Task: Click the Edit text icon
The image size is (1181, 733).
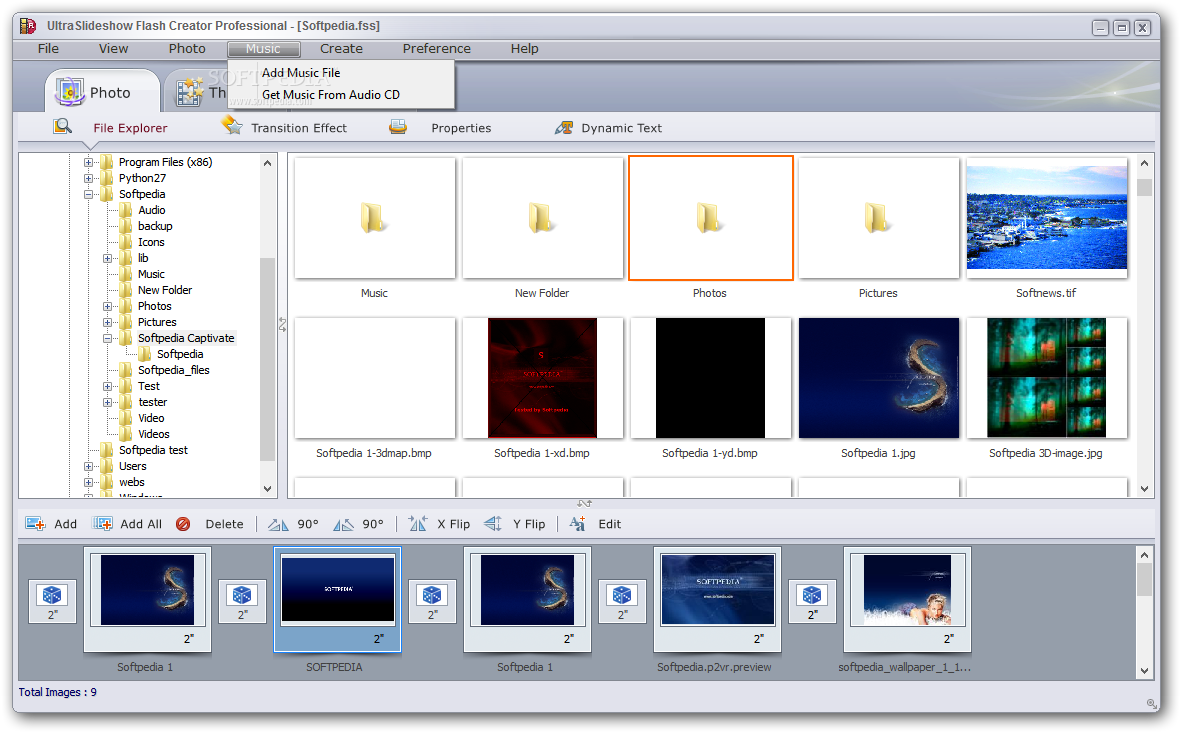Action: 578,524
